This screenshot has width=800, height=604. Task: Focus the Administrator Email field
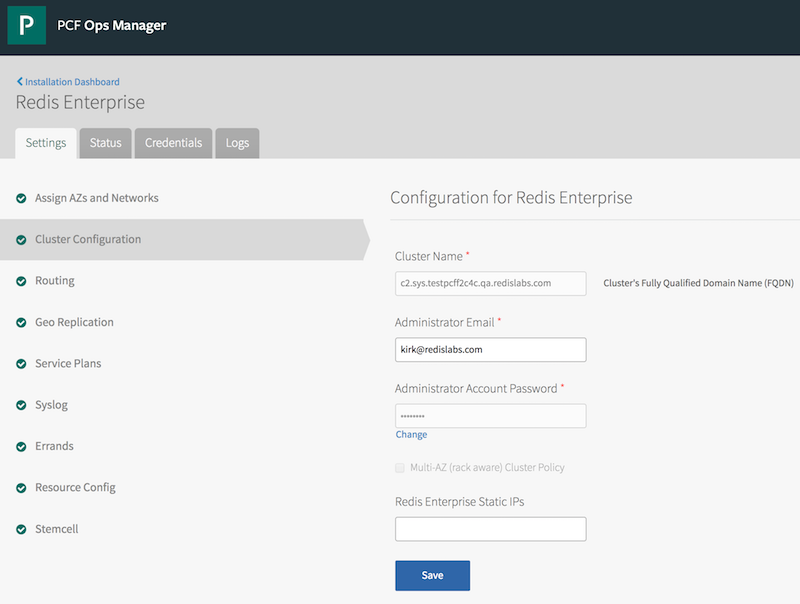point(490,349)
